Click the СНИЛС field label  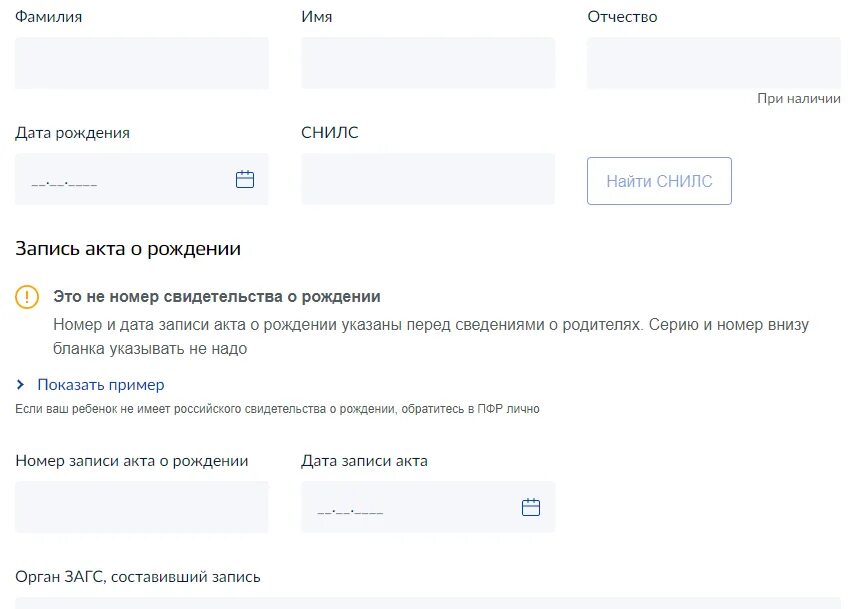pos(329,132)
